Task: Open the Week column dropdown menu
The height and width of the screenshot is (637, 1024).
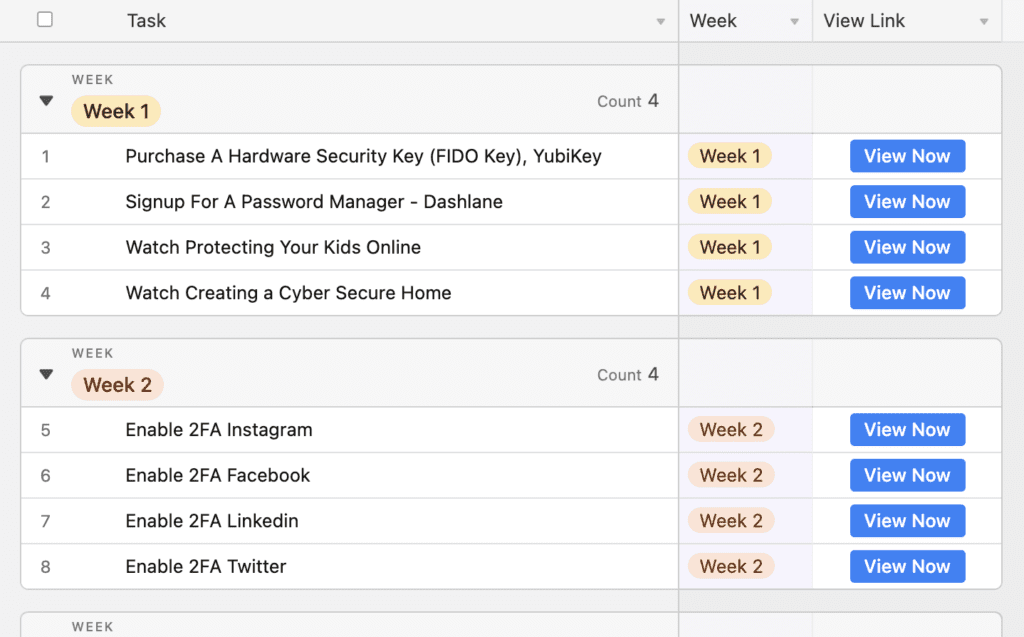Action: [795, 20]
